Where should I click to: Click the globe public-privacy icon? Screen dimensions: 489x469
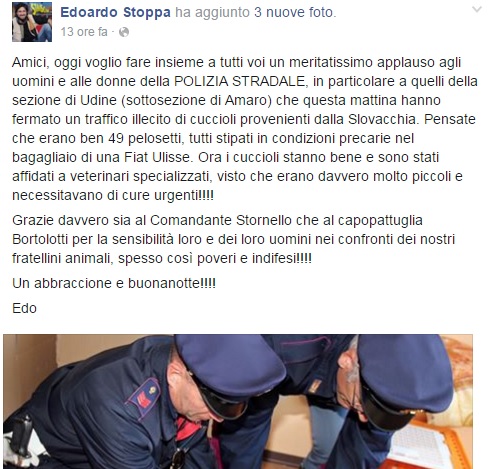click(124, 32)
